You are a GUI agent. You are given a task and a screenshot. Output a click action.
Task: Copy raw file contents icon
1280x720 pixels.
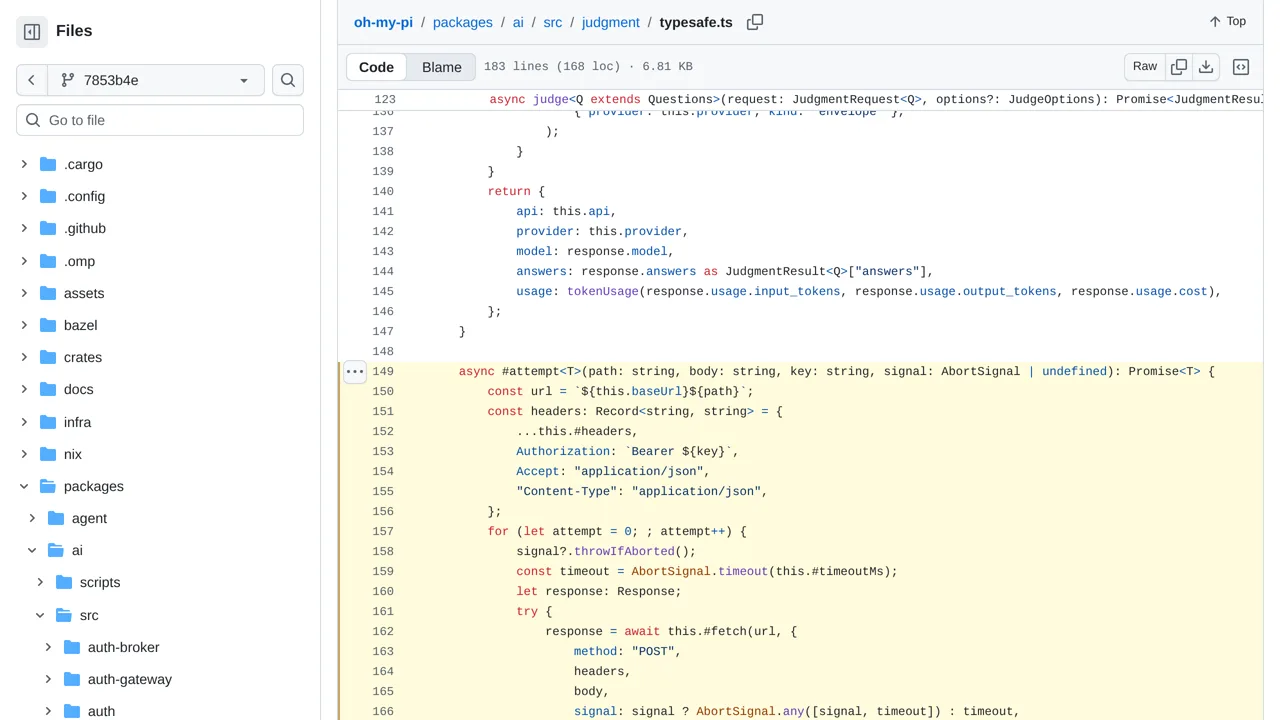pyautogui.click(x=1179, y=67)
